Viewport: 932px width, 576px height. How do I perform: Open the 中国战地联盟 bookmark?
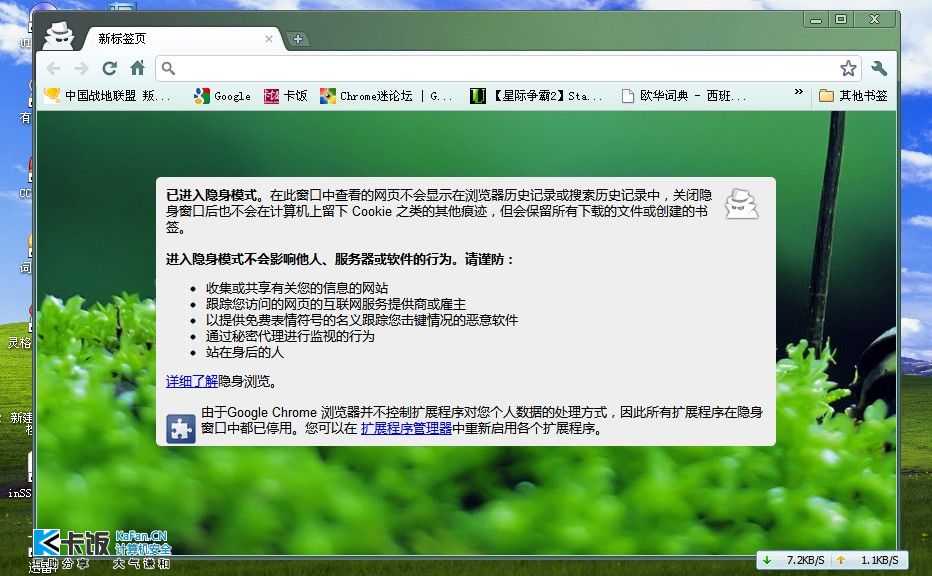coord(108,96)
